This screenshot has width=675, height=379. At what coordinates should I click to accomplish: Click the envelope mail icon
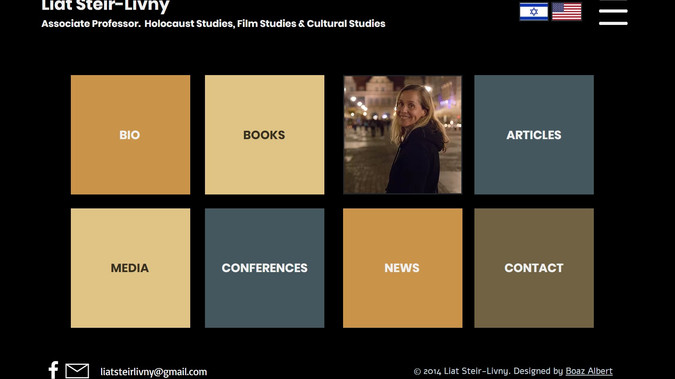[x=77, y=371]
